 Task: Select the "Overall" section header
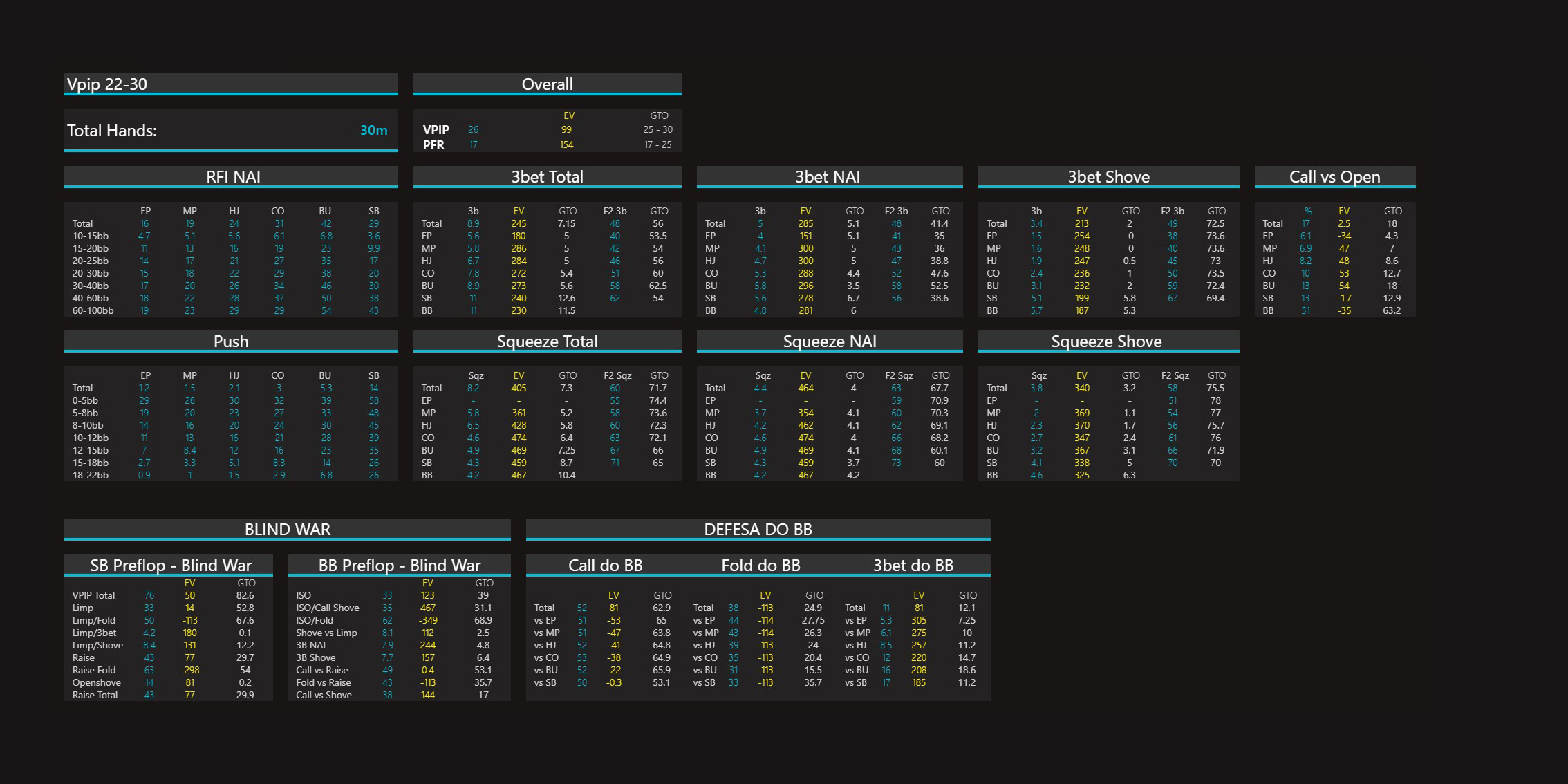pyautogui.click(x=547, y=84)
